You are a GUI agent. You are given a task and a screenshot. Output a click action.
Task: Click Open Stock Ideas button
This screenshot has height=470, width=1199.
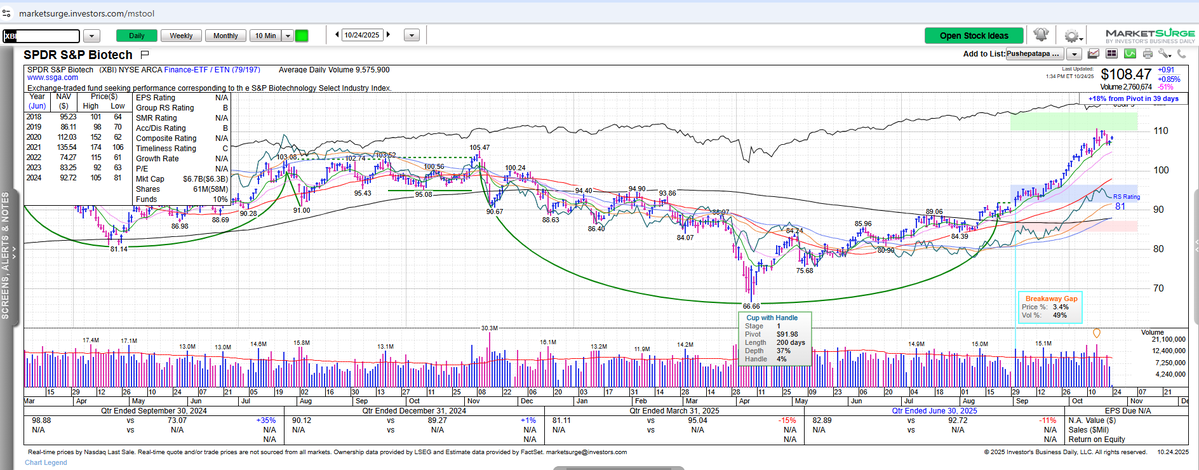pos(973,35)
